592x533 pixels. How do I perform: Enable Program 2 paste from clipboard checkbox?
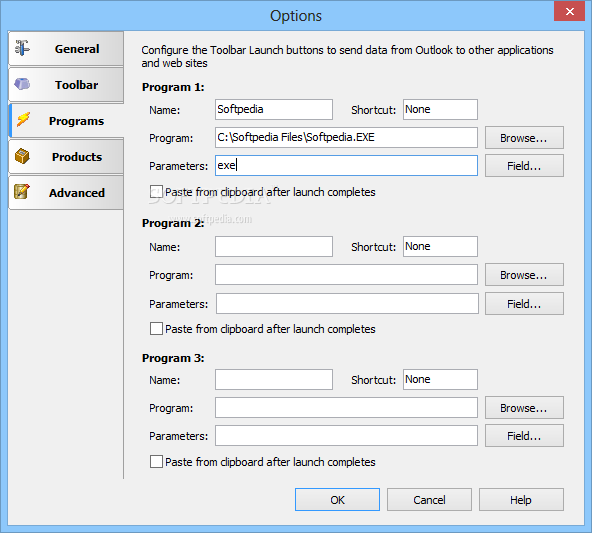tap(156, 329)
